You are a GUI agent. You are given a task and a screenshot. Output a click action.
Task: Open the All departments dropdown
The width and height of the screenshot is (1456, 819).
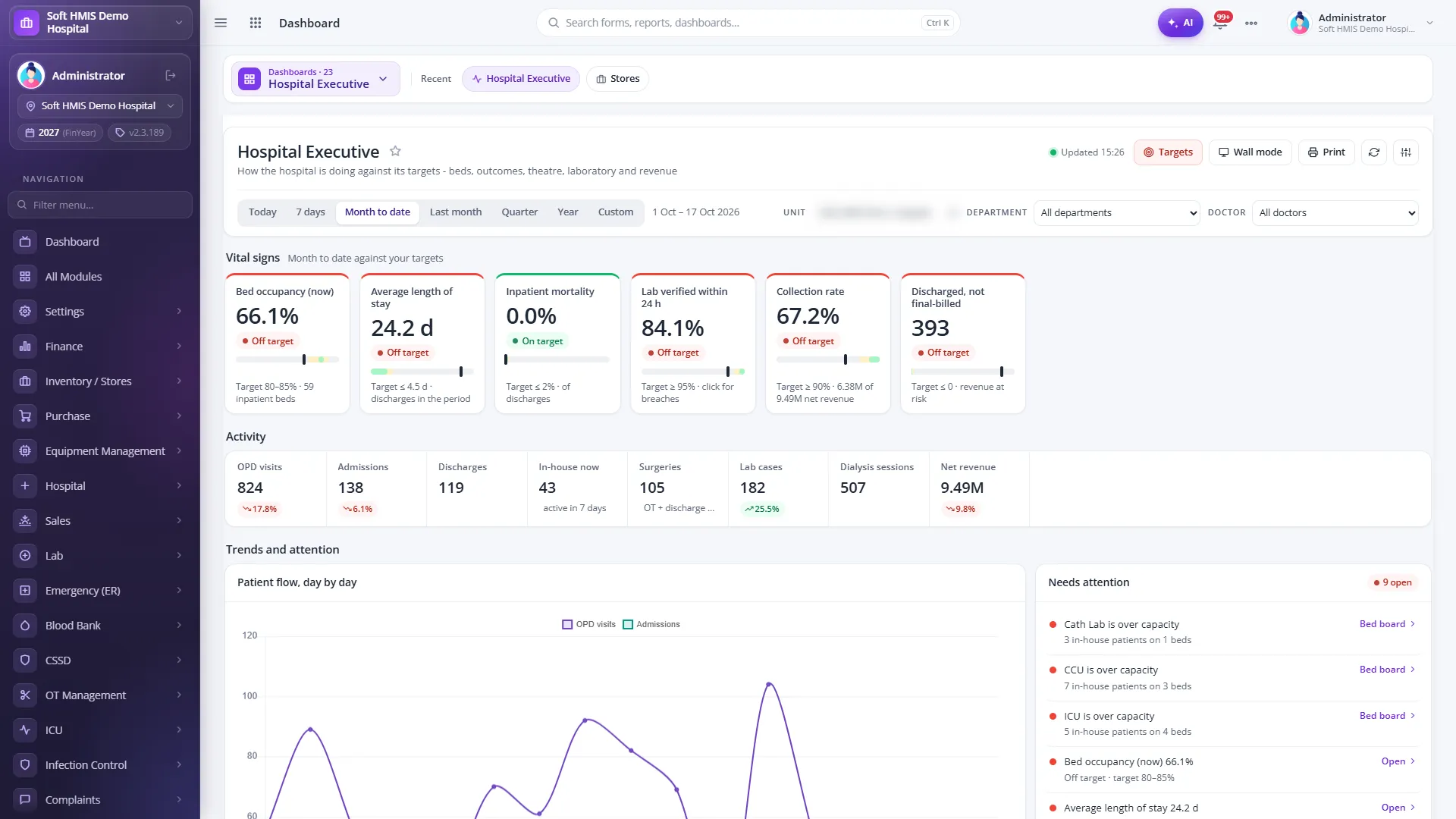click(1117, 213)
